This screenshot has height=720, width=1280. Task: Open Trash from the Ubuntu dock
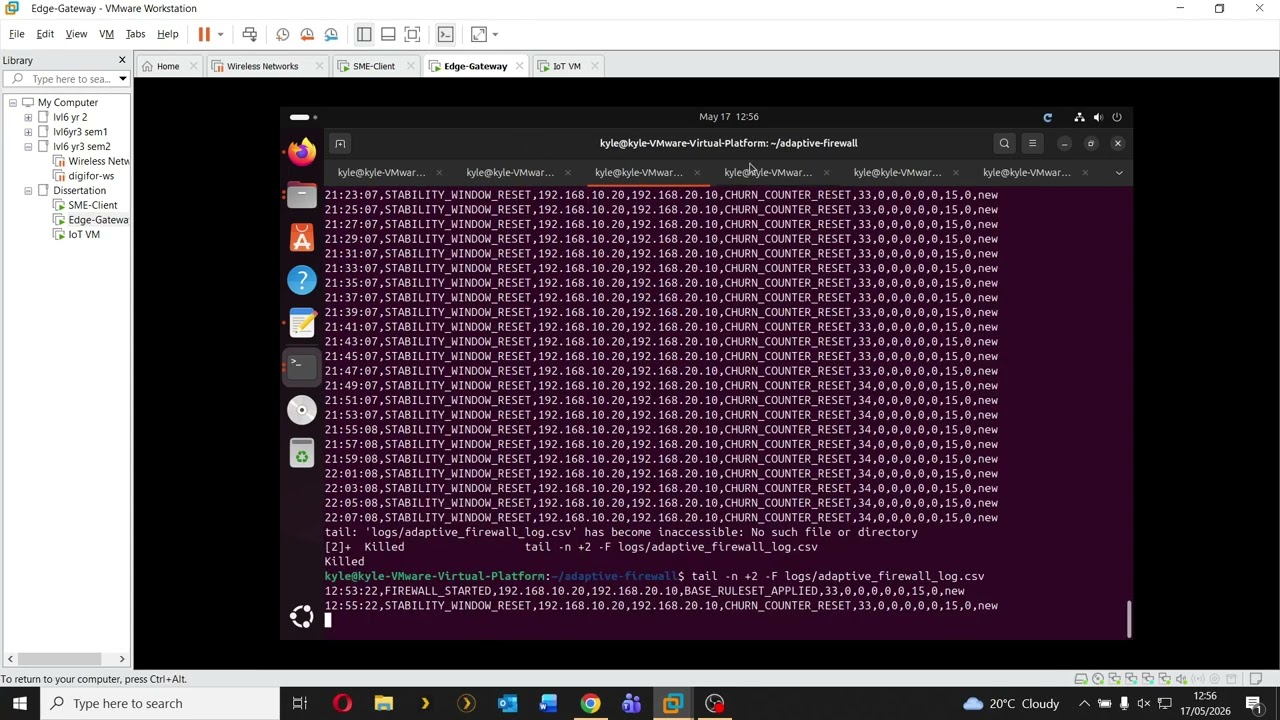pyautogui.click(x=301, y=454)
